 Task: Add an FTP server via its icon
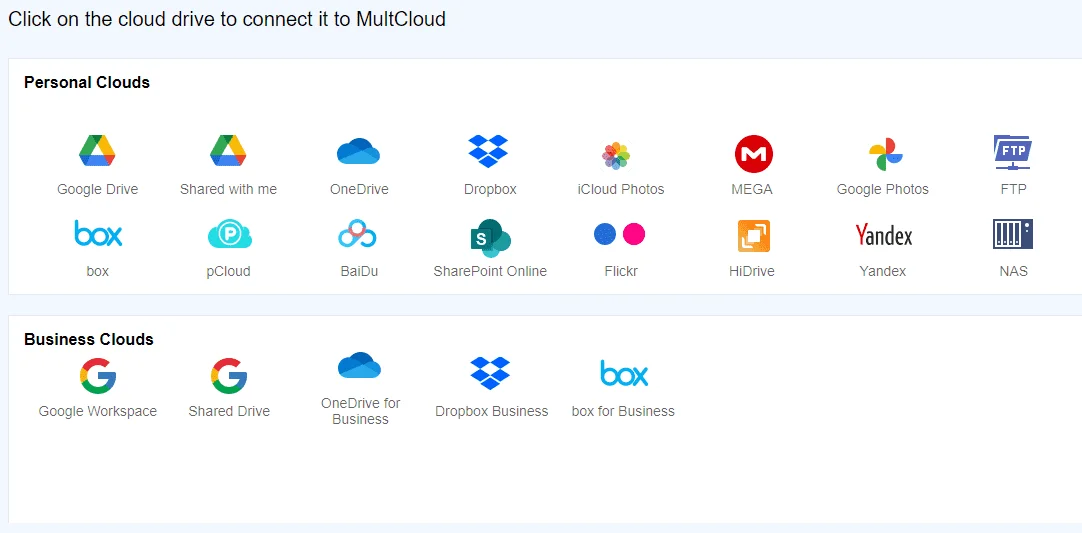[x=1013, y=153]
